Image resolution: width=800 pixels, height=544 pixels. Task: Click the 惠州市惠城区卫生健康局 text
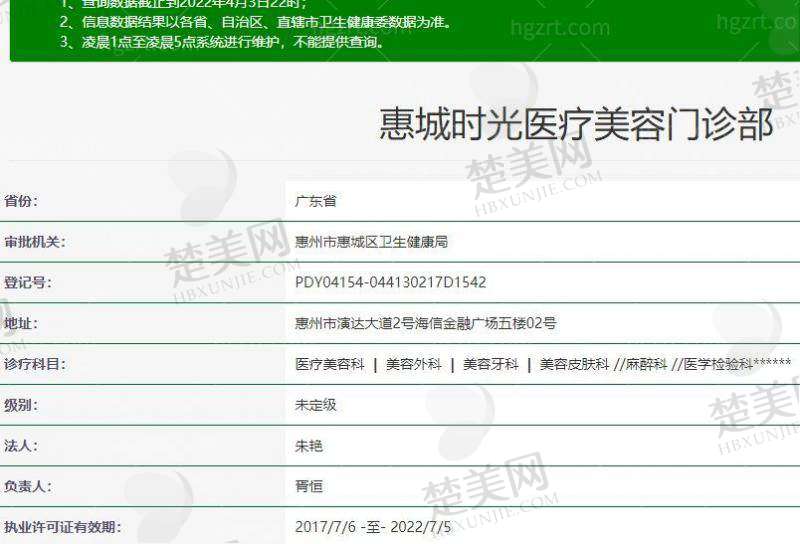[371, 242]
